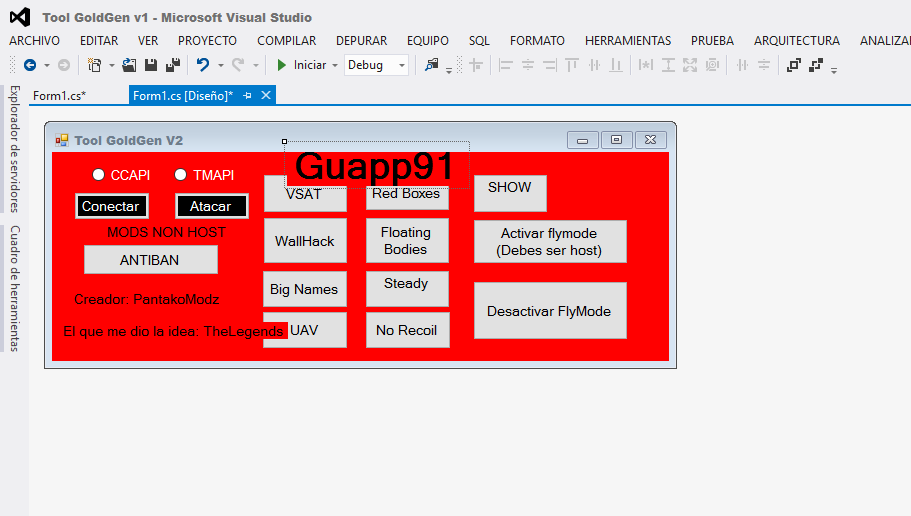Click the grayed Redo arrow icon

(238, 64)
